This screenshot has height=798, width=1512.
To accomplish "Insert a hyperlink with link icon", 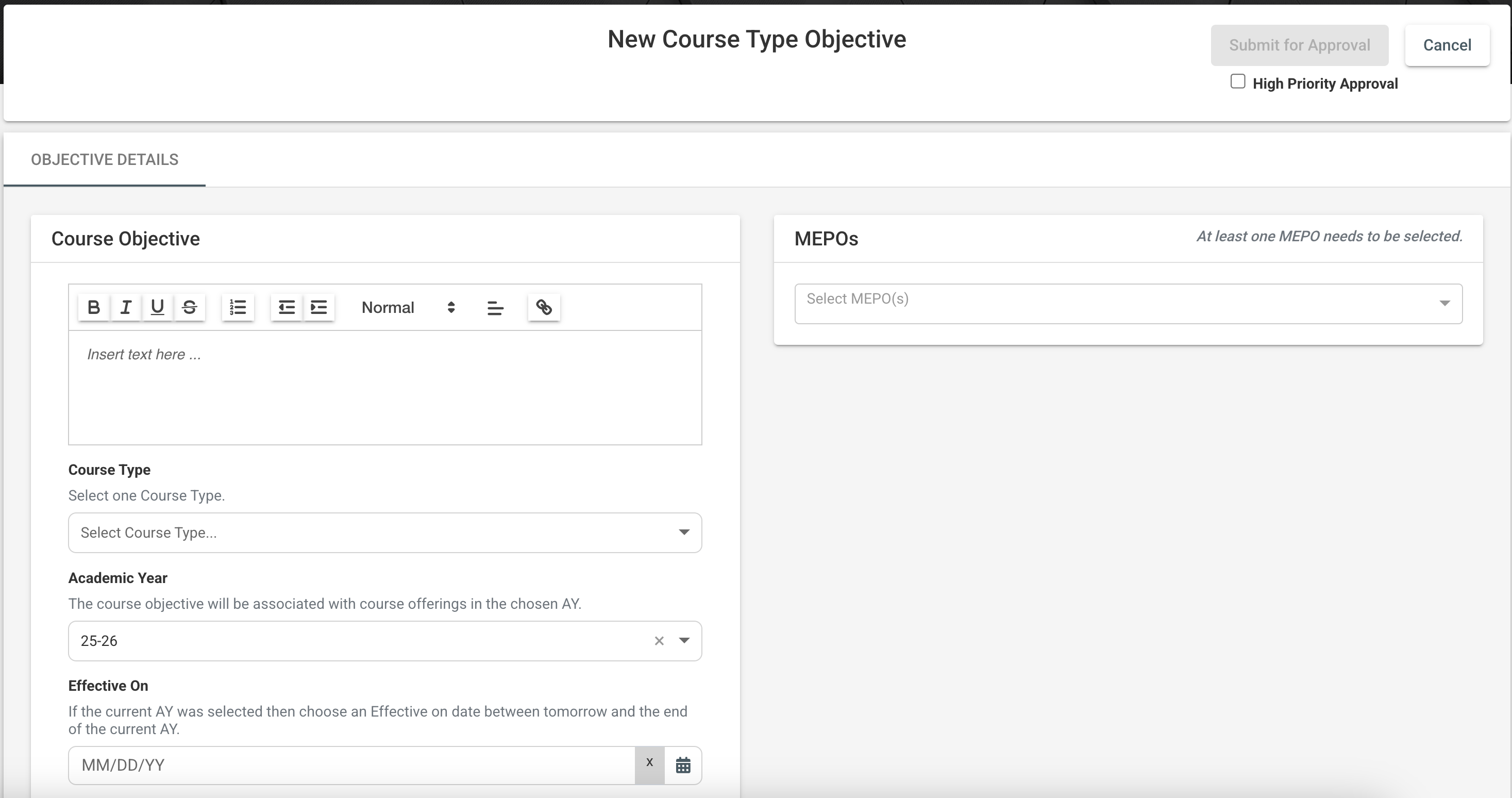I will 544,307.
